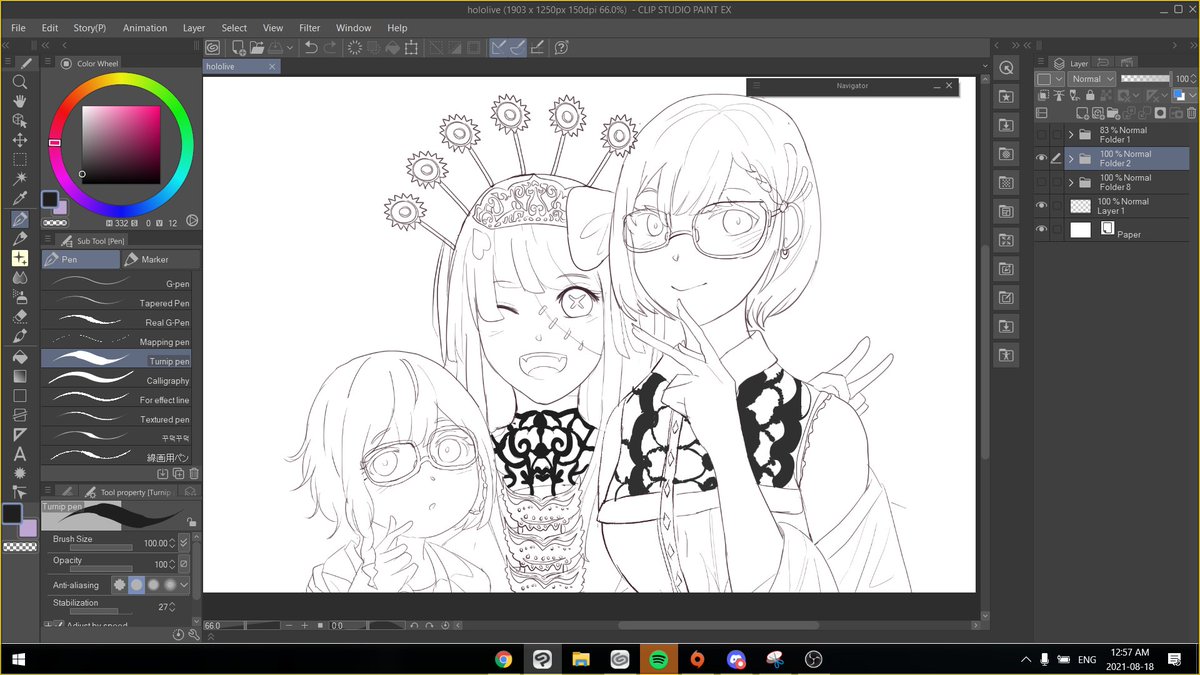This screenshot has height=675, width=1200.
Task: Expand Folder 1 in the layer list
Action: (1071, 135)
